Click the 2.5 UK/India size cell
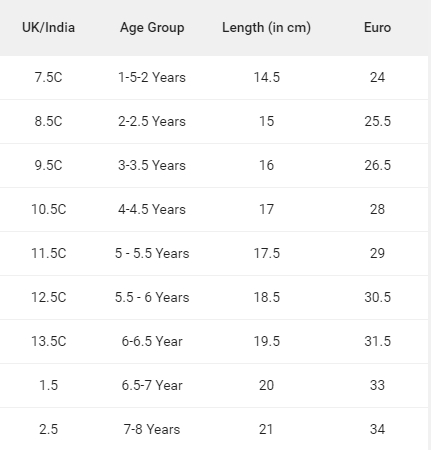The width and height of the screenshot is (431, 450). coord(48,429)
